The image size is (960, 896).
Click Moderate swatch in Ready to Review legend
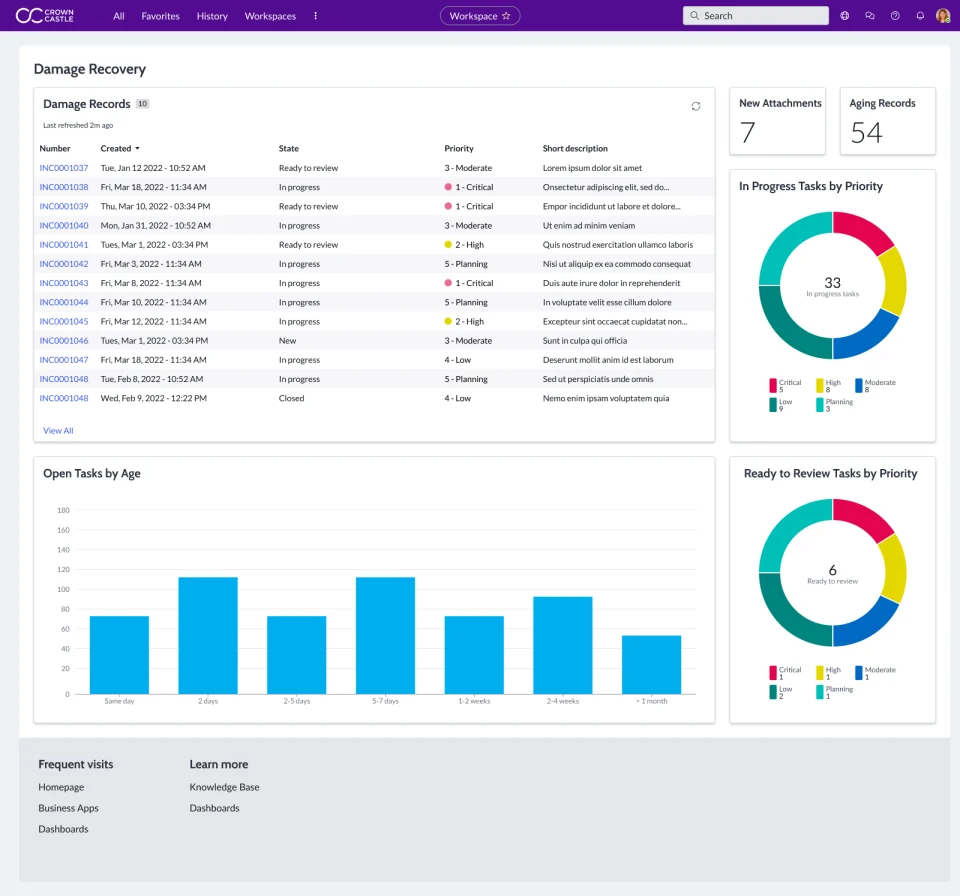pos(858,672)
